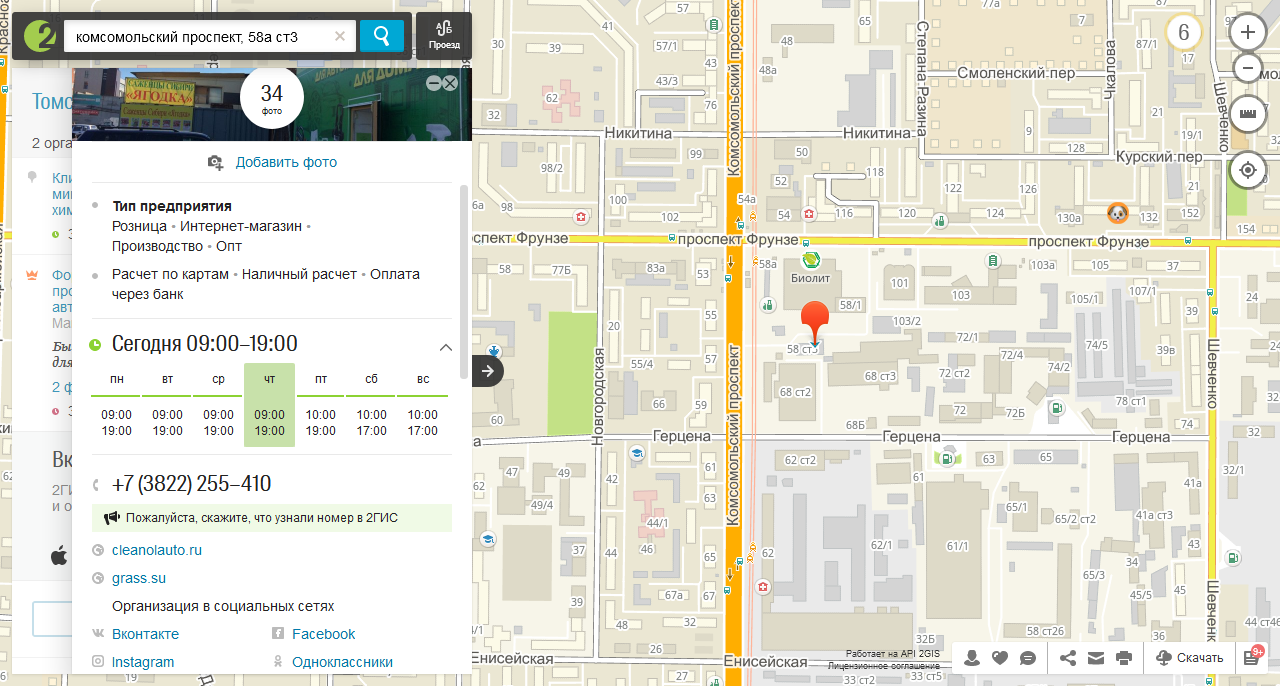Open the cleanolauto.ru website link

[x=157, y=550]
